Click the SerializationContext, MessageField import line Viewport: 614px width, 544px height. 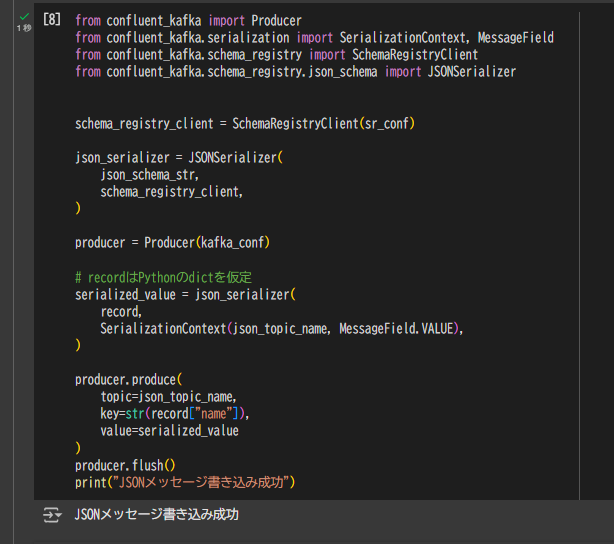[x=314, y=38]
